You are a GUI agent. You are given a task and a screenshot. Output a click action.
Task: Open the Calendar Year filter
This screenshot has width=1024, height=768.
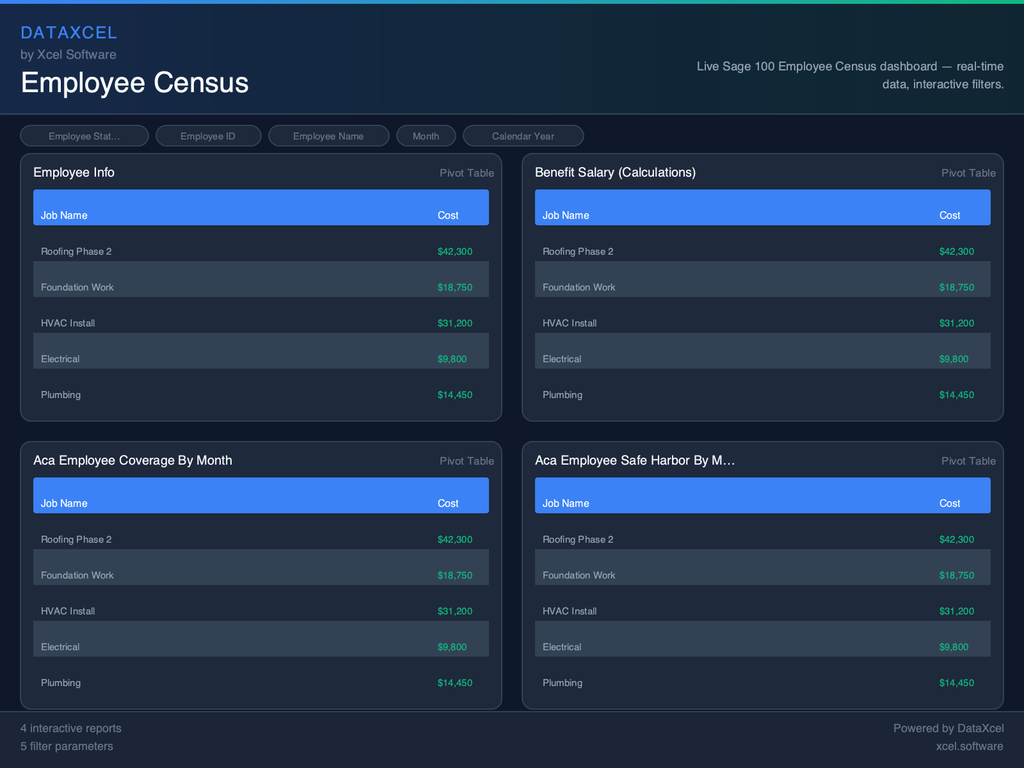[x=523, y=135]
